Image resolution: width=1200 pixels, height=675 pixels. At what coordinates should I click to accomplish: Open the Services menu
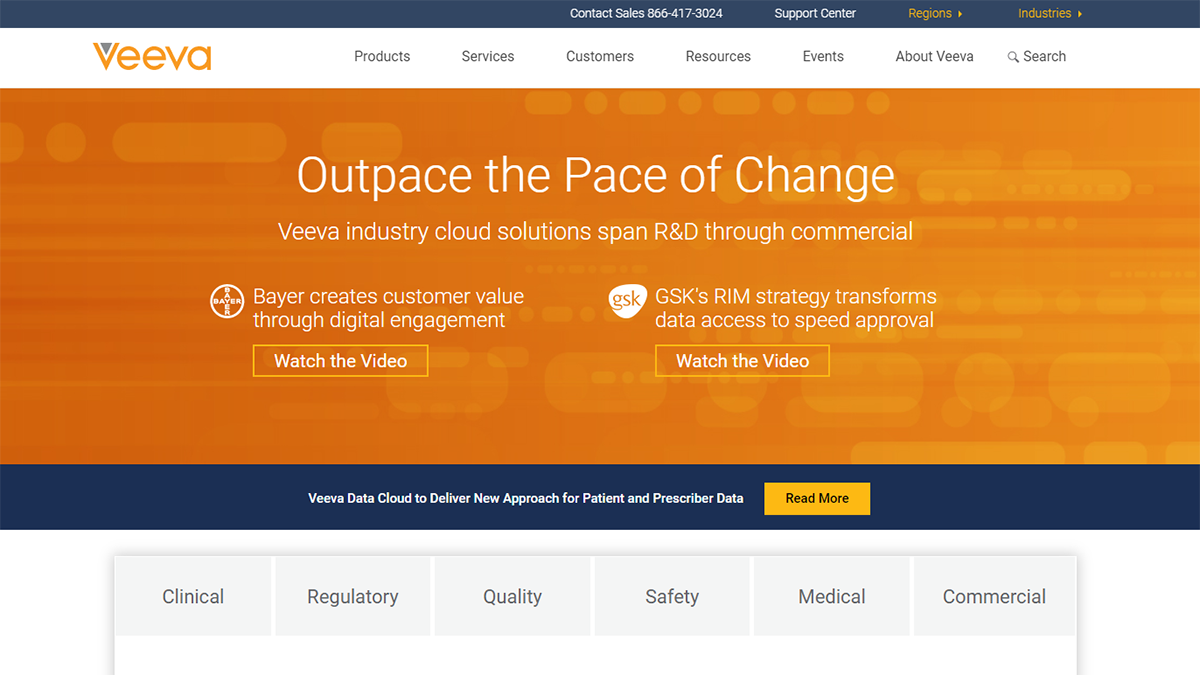tap(488, 57)
